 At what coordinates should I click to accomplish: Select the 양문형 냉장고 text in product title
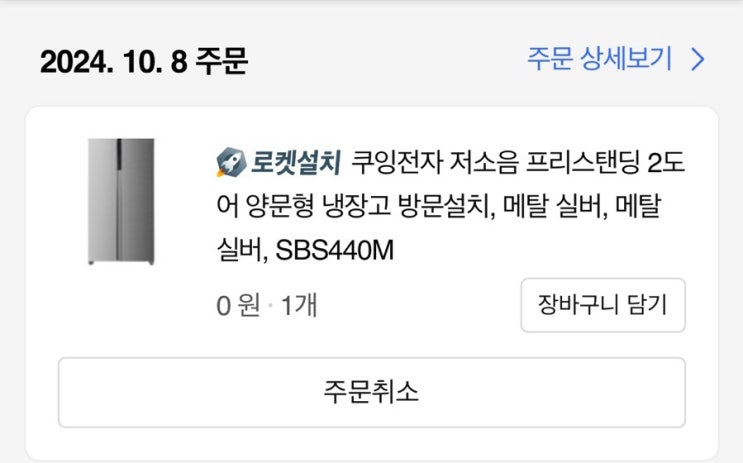(x=317, y=207)
